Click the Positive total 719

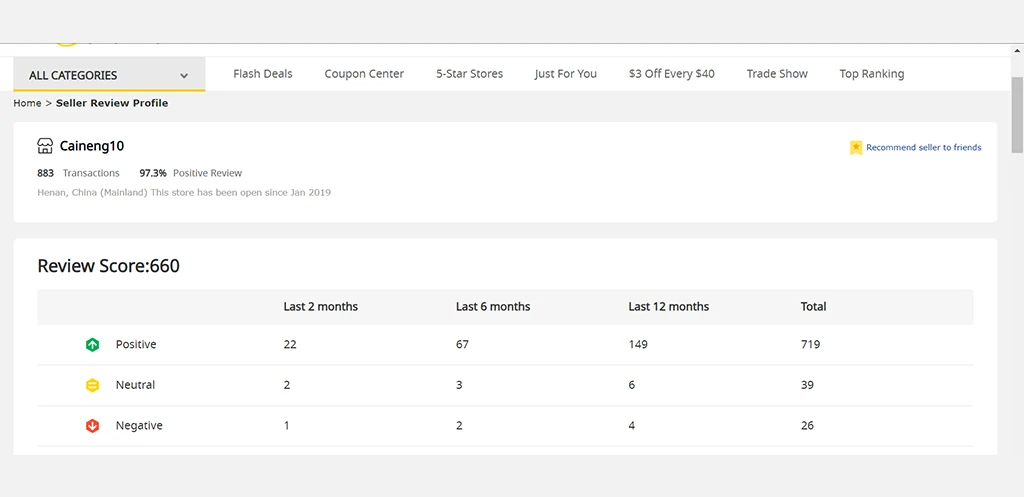(810, 344)
